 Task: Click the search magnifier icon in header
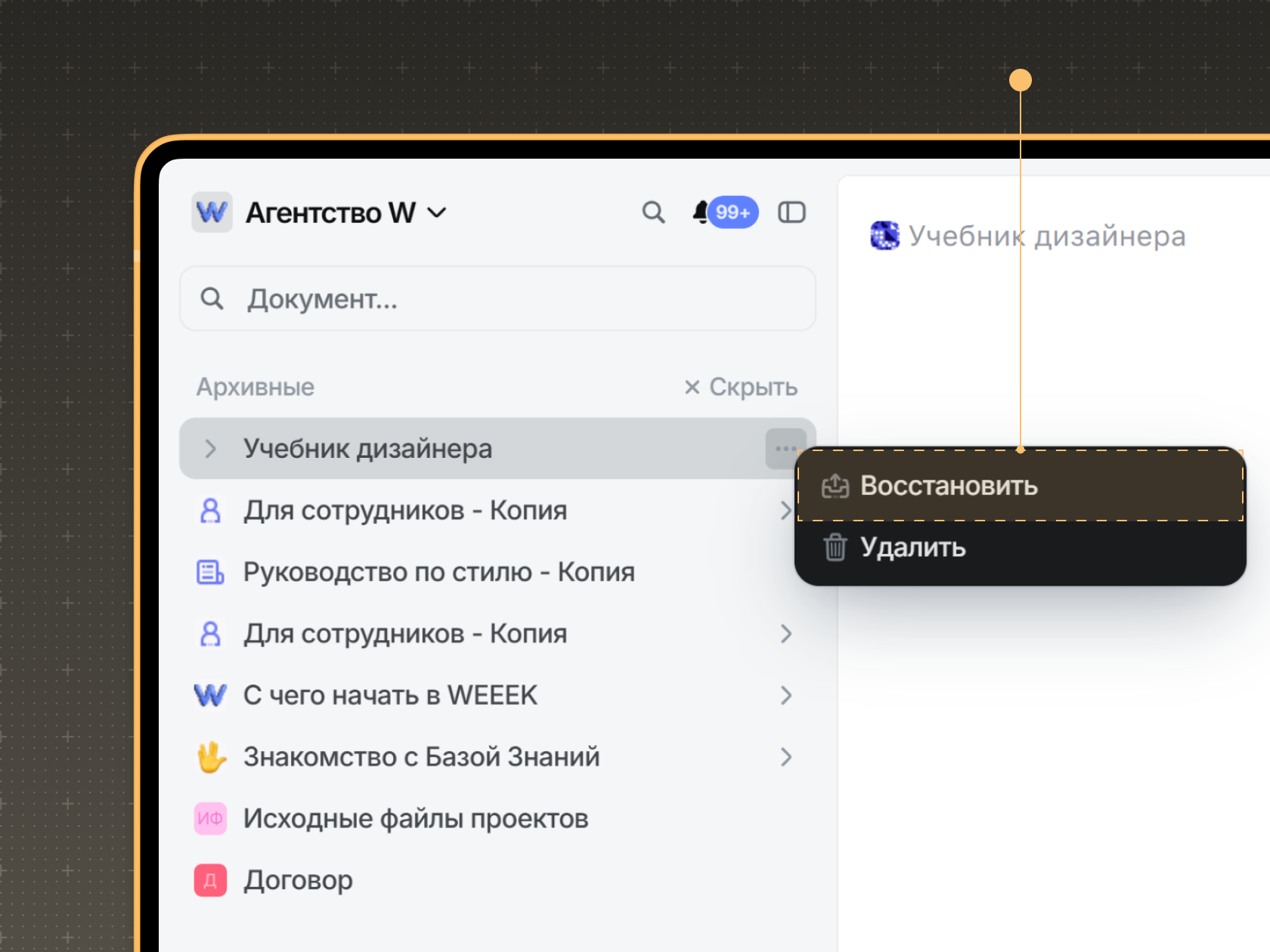[653, 213]
